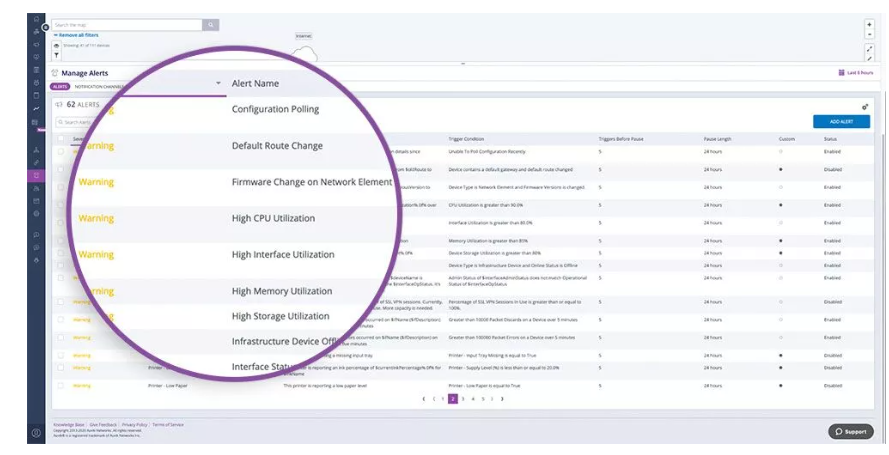
Task: Zoom in the map with plus button
Action: (x=869, y=24)
